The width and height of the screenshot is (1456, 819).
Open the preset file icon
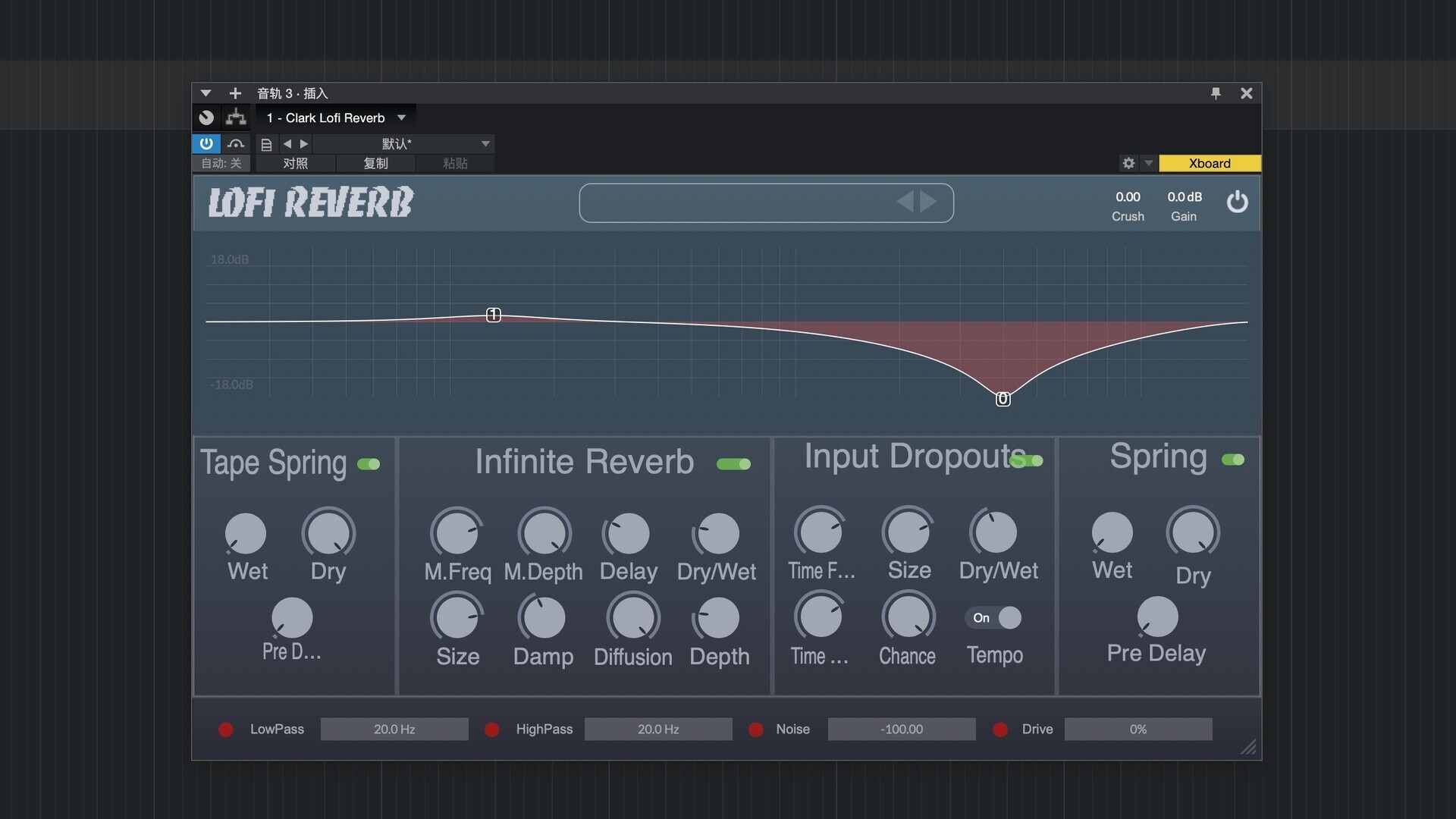(x=266, y=144)
